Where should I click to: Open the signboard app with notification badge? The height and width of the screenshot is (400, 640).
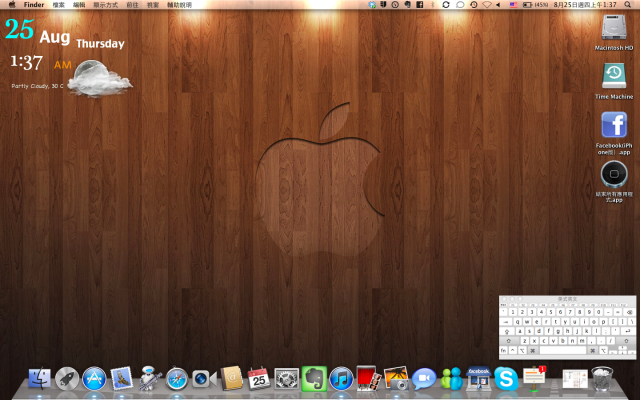534,378
